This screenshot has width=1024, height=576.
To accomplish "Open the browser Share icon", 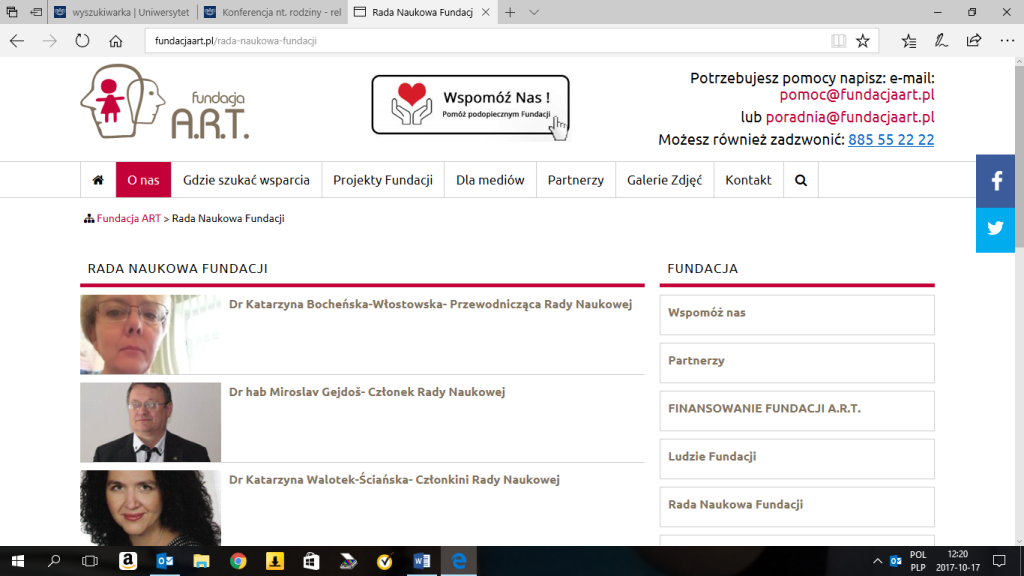I will pyautogui.click(x=974, y=41).
